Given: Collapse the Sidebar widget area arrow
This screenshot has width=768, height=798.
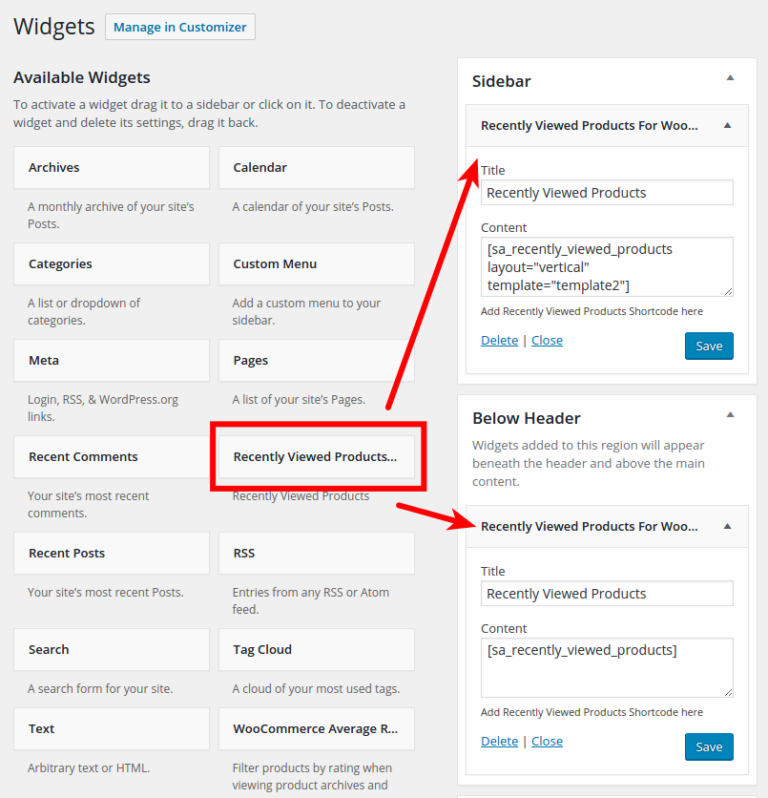Looking at the screenshot, I should (730, 78).
